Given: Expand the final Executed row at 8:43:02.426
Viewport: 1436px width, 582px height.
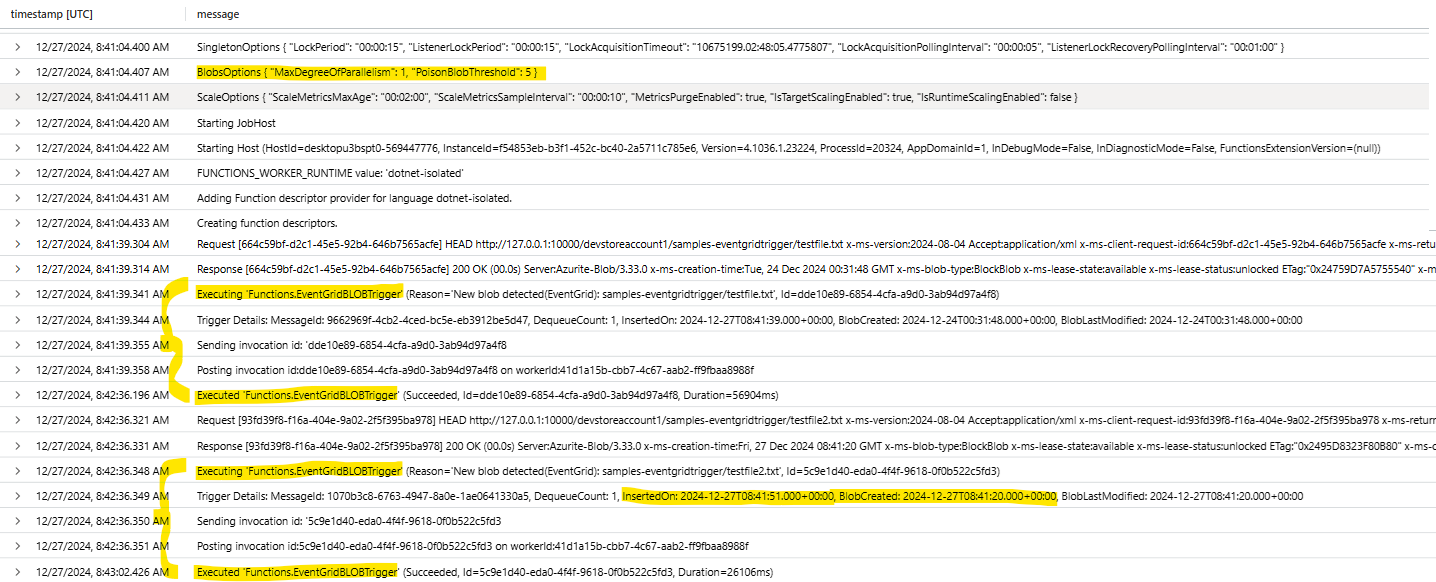Looking at the screenshot, I should tap(17, 572).
